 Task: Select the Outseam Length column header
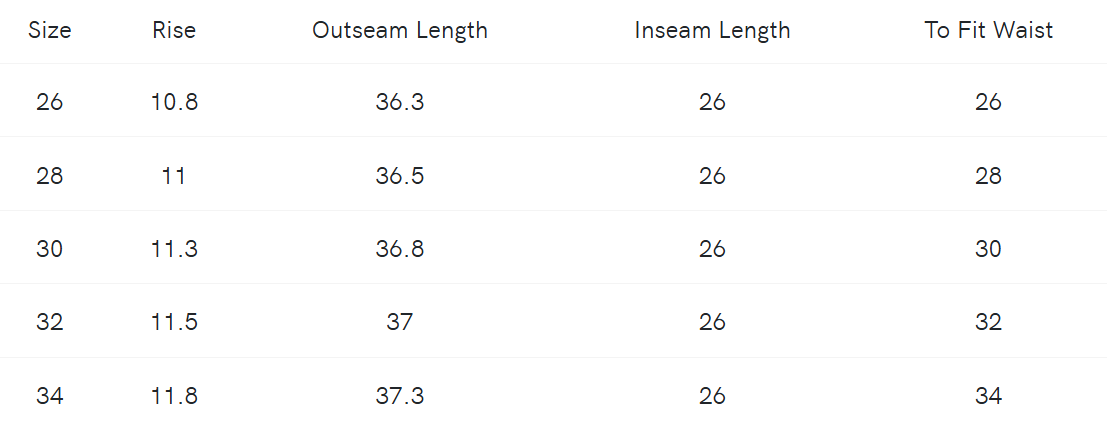click(400, 30)
